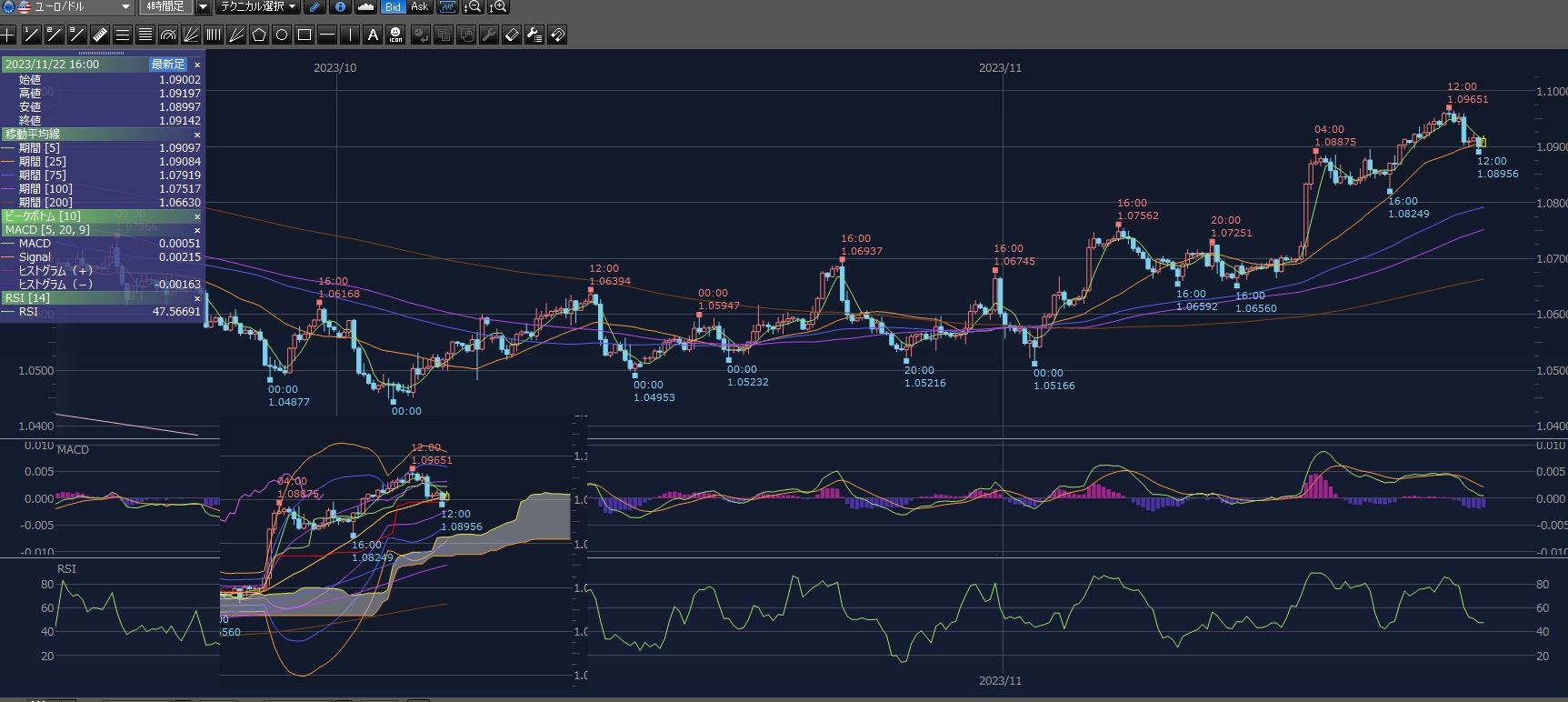Activate the text annotation tool

coord(373,35)
